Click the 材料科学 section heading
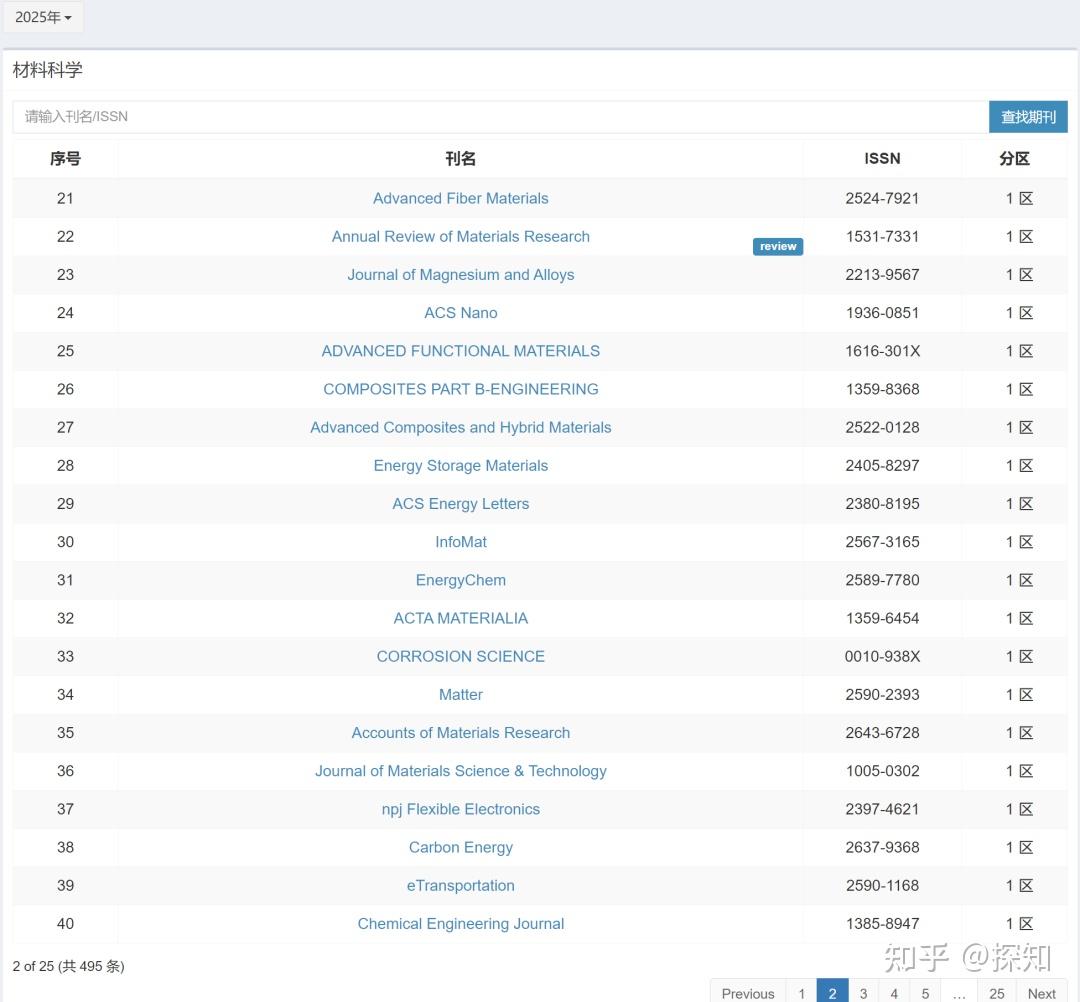The height and width of the screenshot is (1002, 1080). point(48,70)
